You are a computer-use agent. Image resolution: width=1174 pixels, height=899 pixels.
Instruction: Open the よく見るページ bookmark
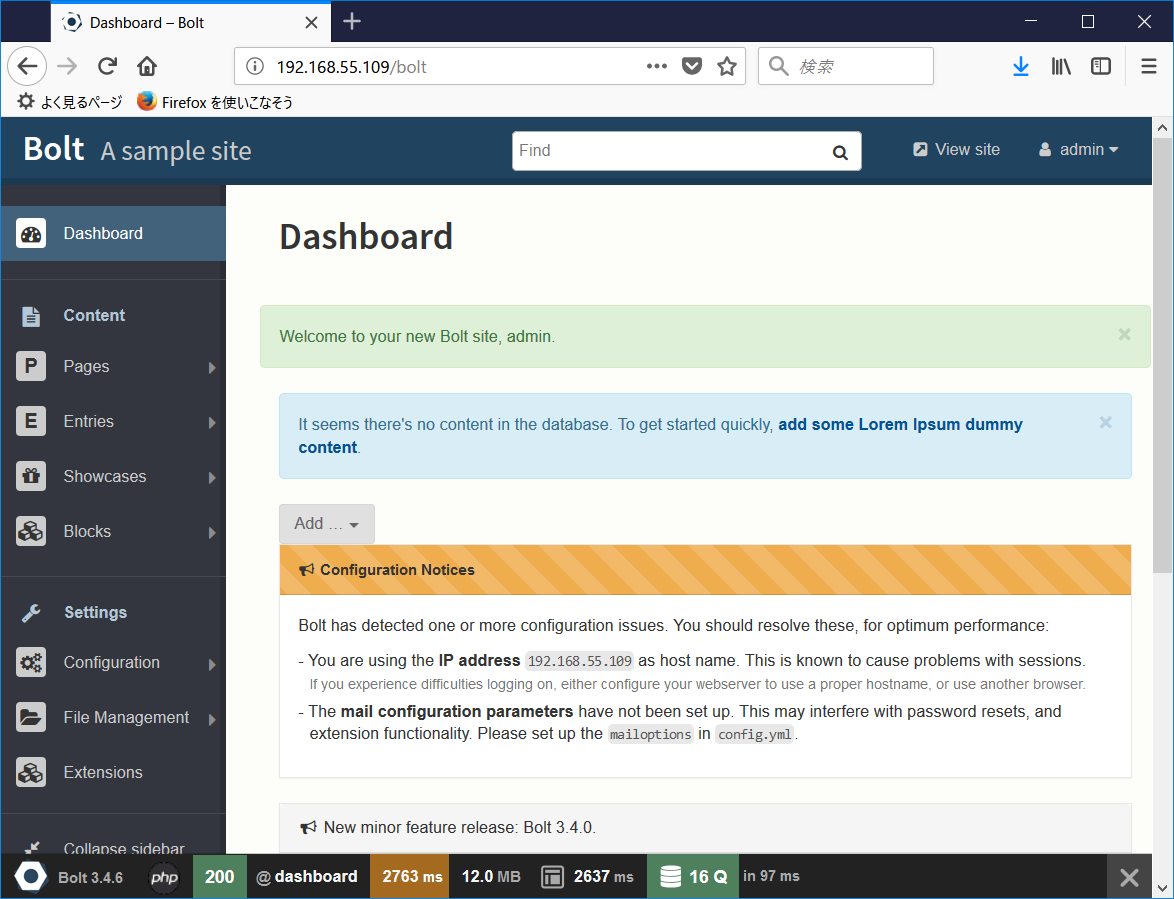click(x=70, y=102)
